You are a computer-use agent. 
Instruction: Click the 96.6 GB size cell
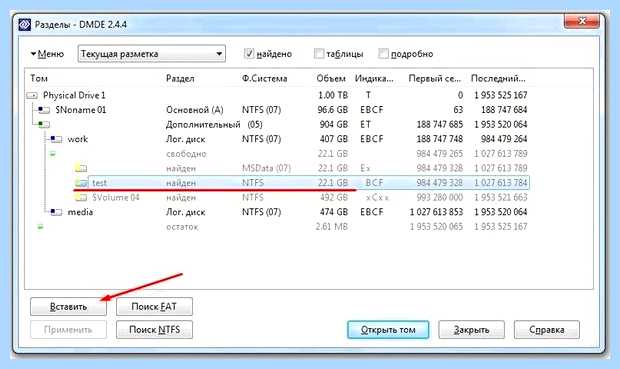[x=333, y=110]
